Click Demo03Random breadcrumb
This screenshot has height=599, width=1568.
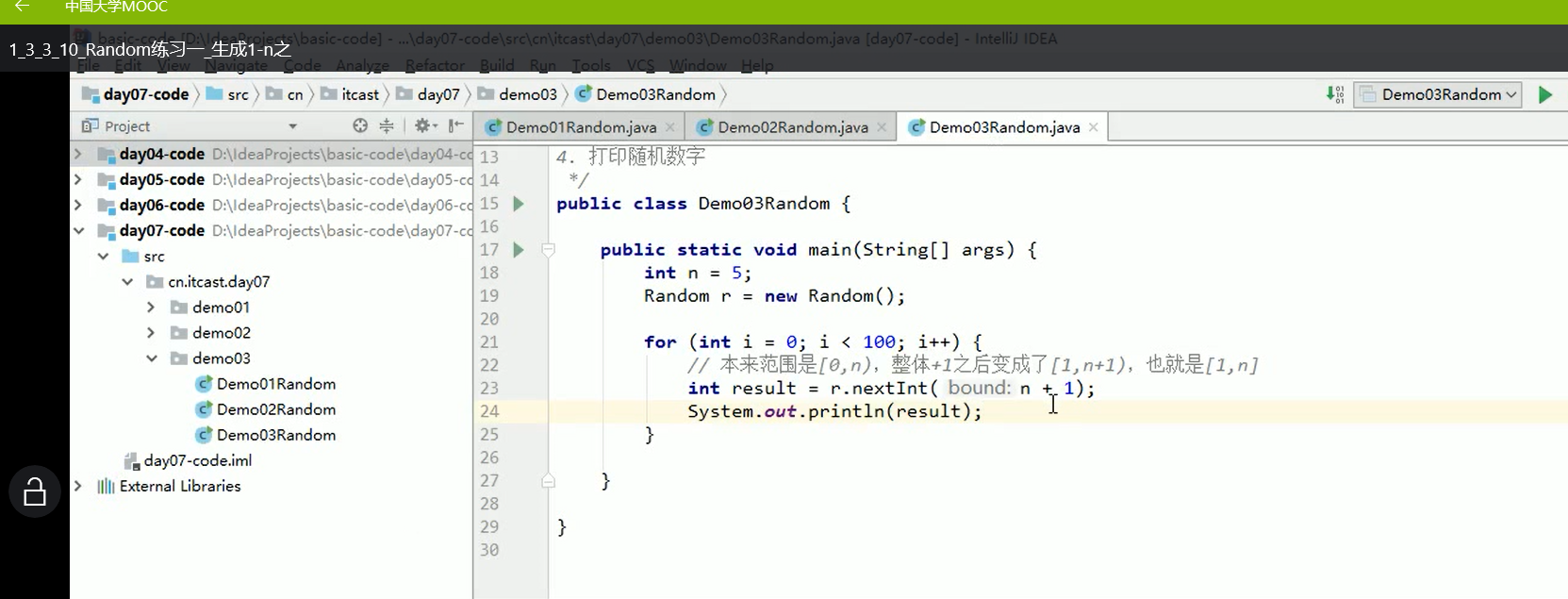(645, 94)
